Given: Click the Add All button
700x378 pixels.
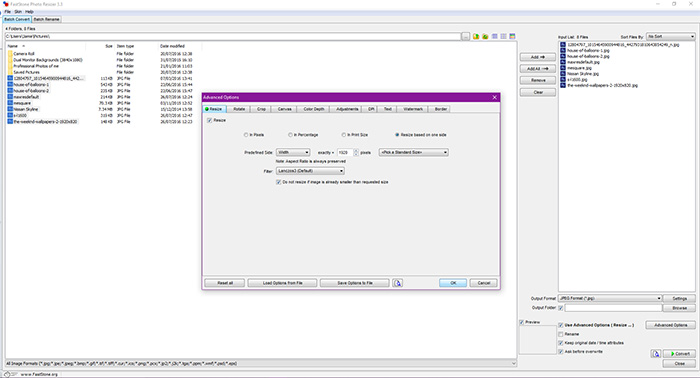Looking at the screenshot, I should point(538,69).
